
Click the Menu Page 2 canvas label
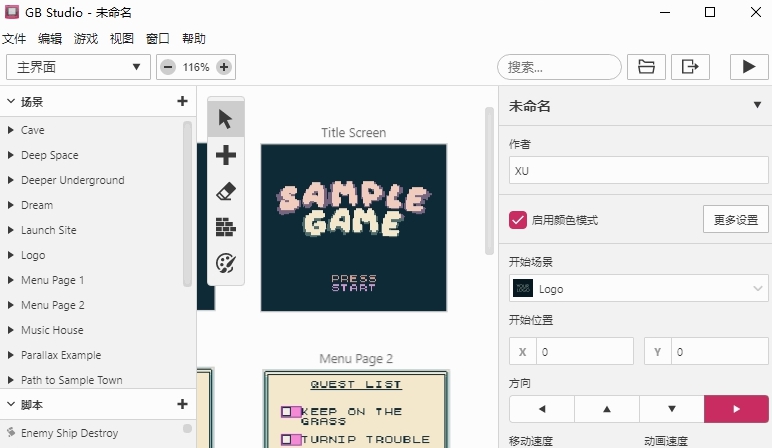click(x=356, y=358)
